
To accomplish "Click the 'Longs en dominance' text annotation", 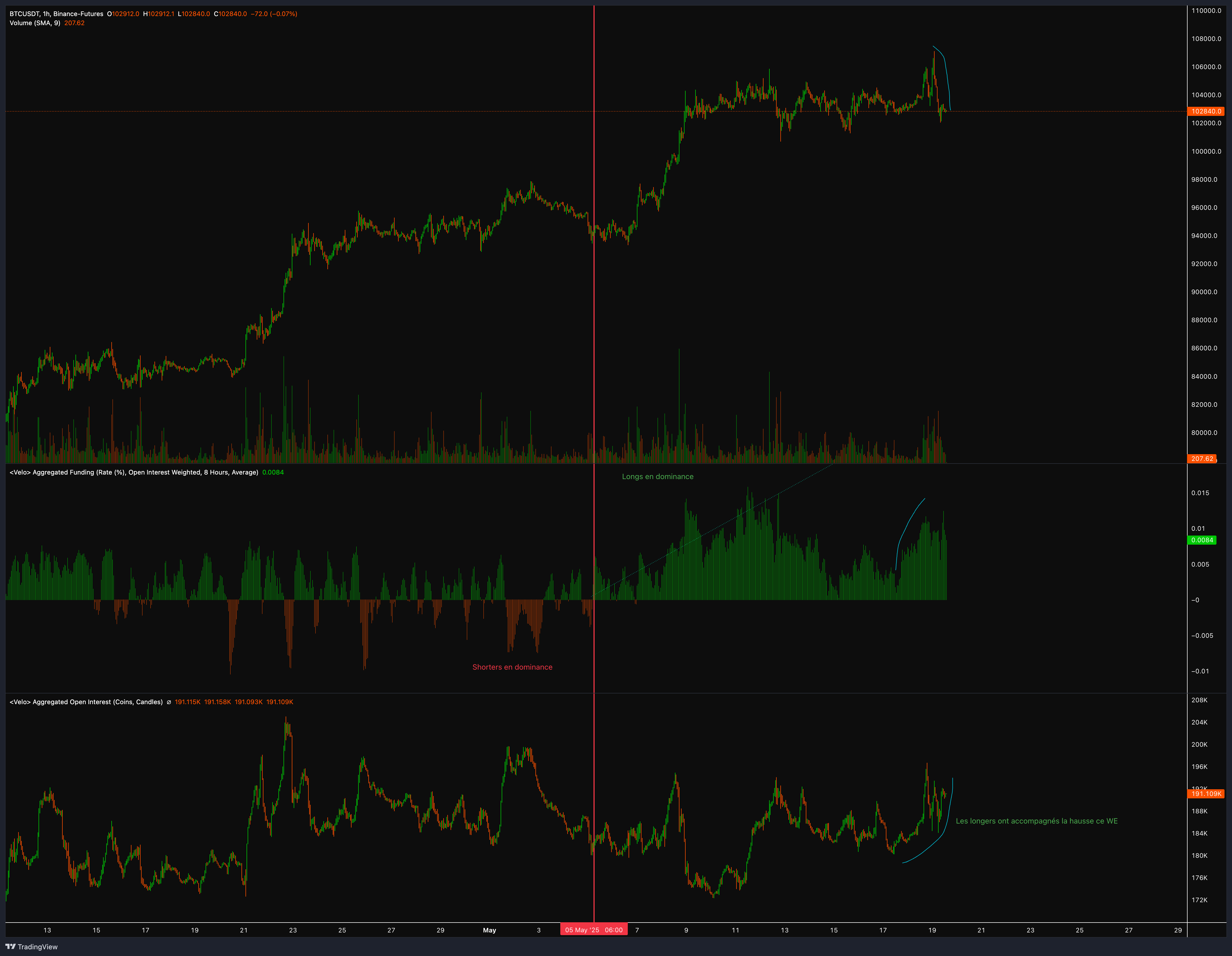I will [657, 477].
